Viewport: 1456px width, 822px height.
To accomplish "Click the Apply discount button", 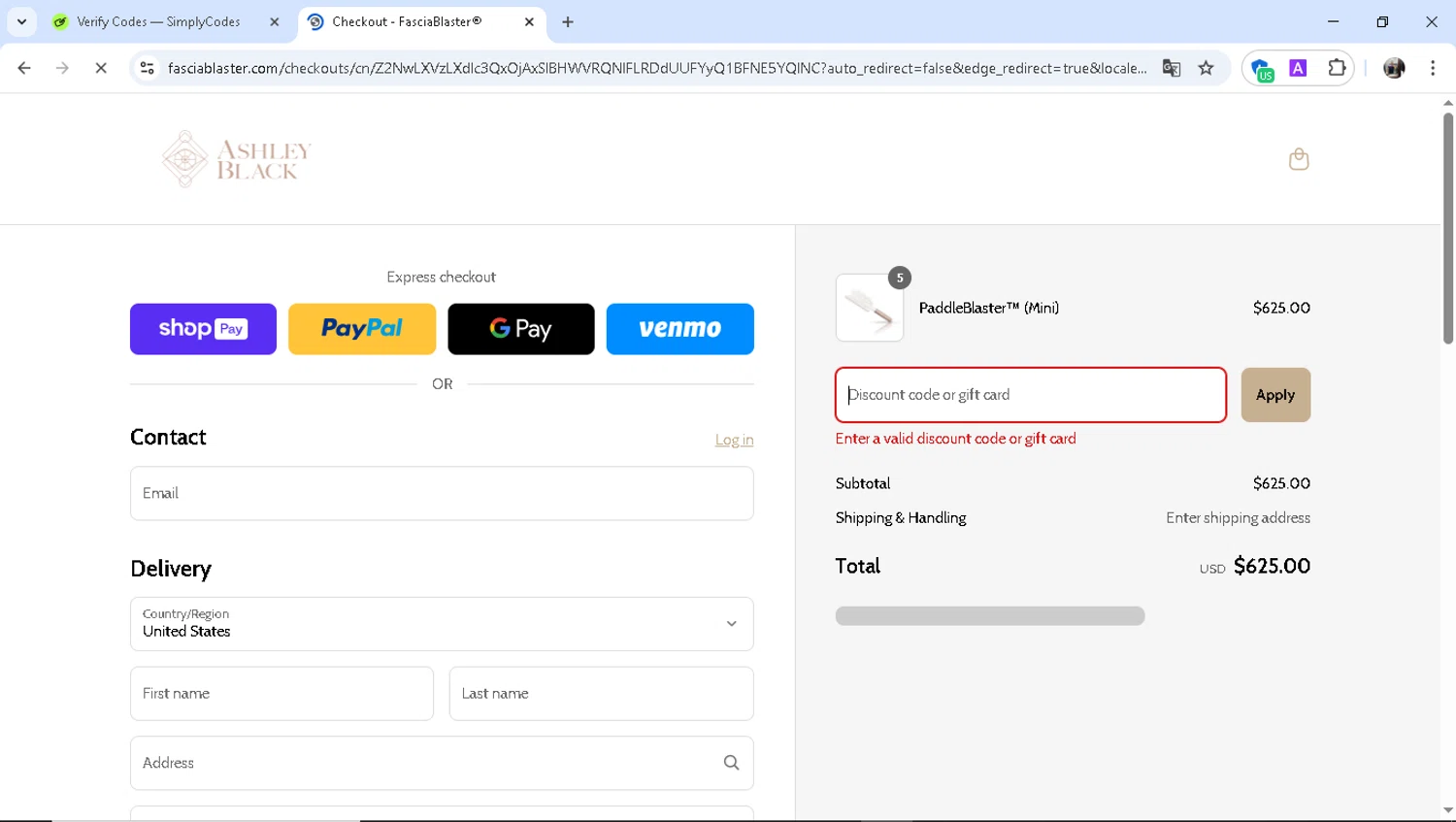I will point(1275,395).
